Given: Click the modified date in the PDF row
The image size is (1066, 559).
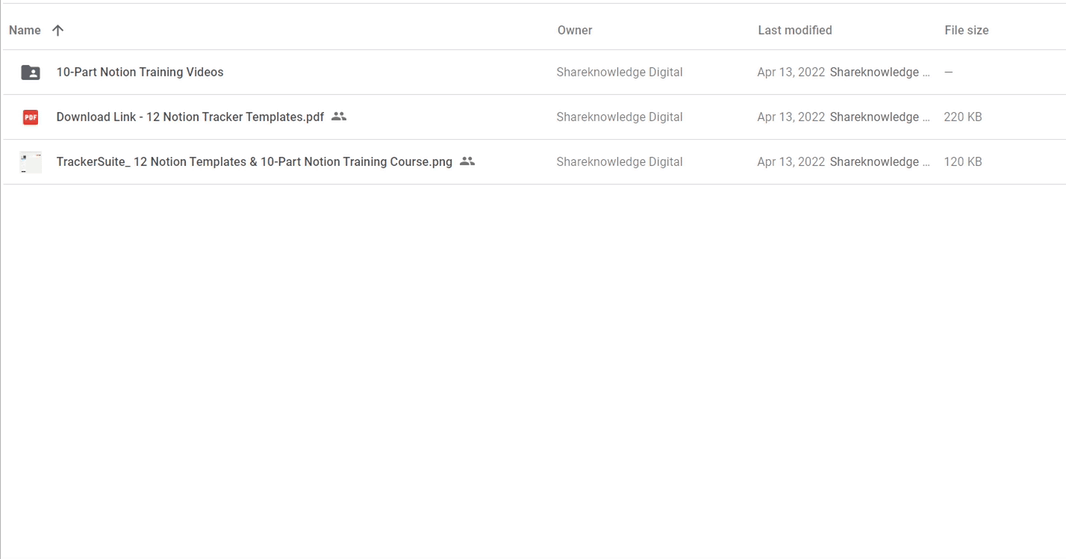Looking at the screenshot, I should click(x=791, y=117).
